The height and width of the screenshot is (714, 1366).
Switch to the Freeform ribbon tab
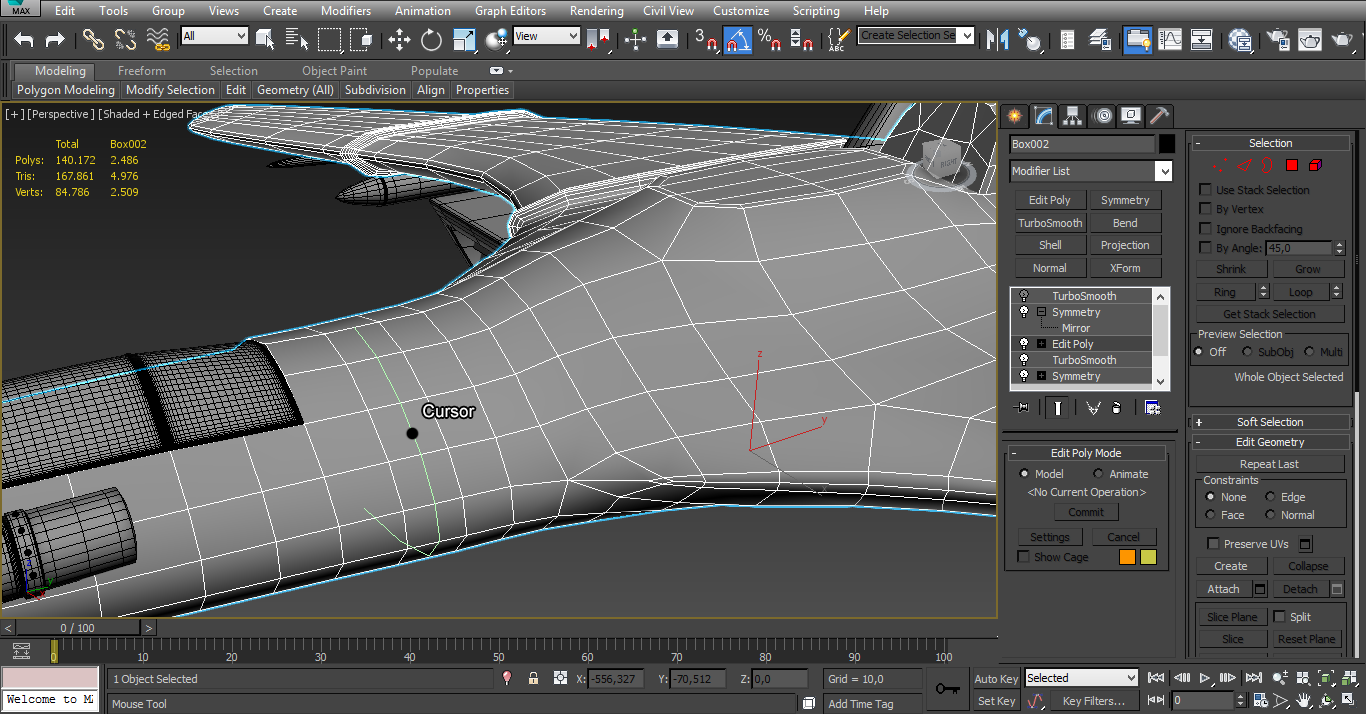coord(142,71)
